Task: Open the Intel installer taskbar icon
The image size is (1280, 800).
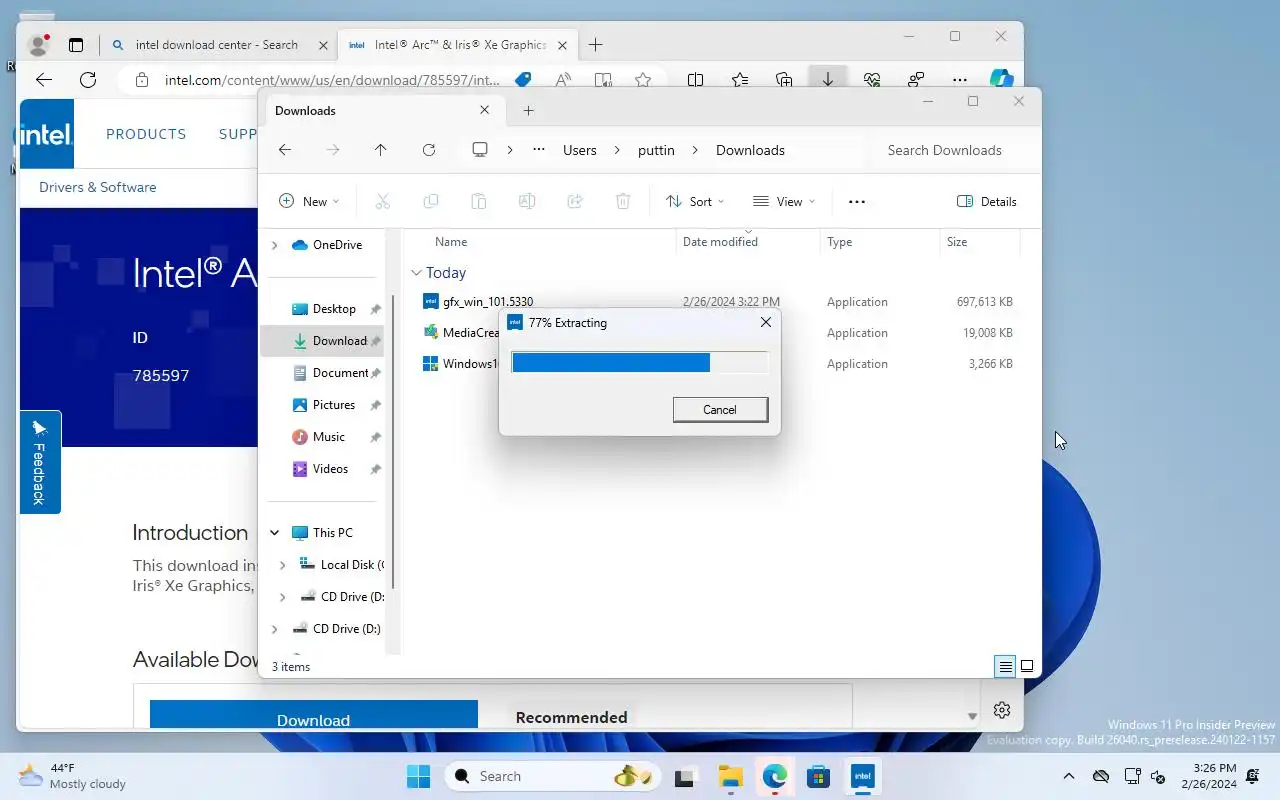Action: [862, 776]
